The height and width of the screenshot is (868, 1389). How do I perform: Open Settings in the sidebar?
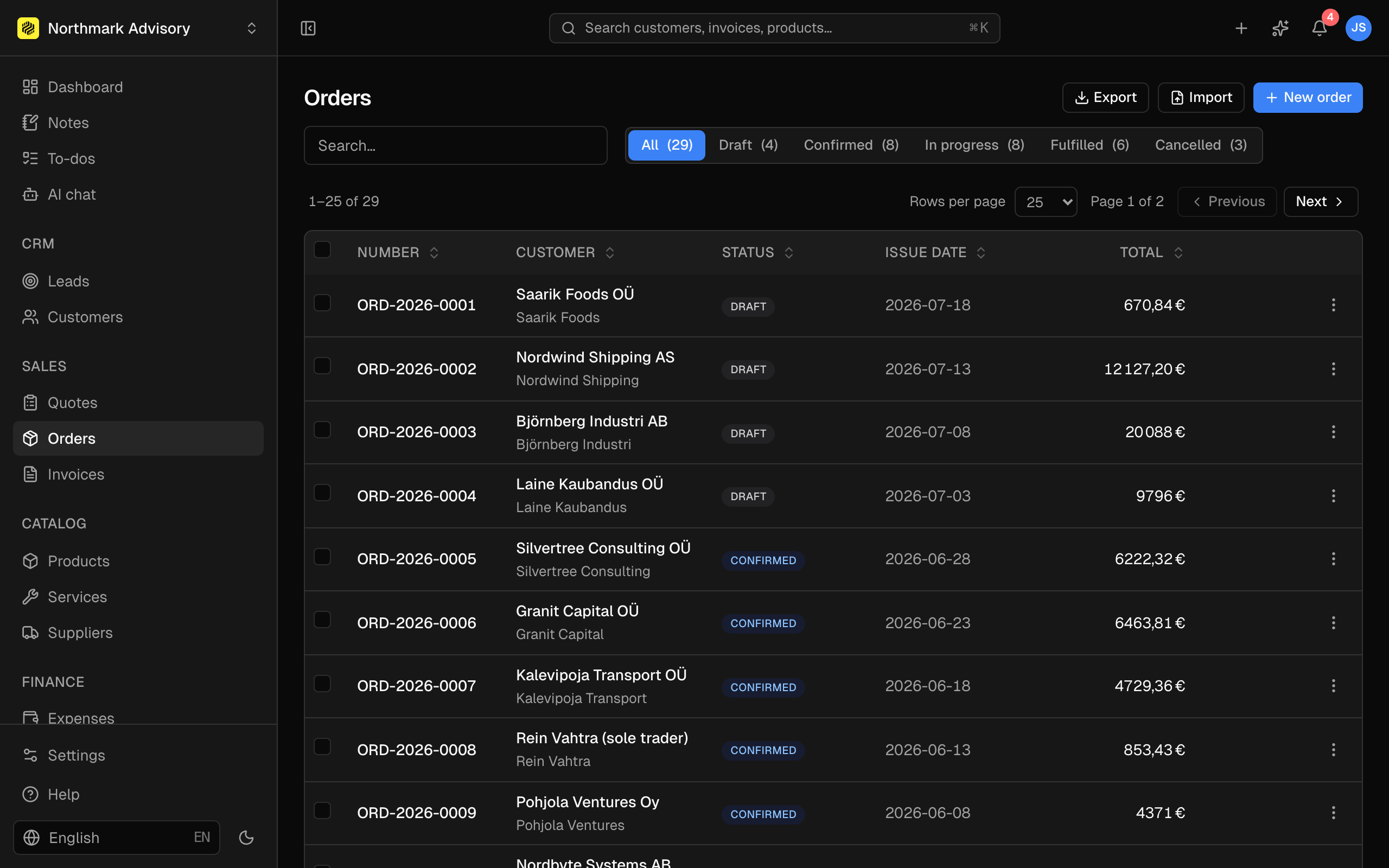click(138, 755)
